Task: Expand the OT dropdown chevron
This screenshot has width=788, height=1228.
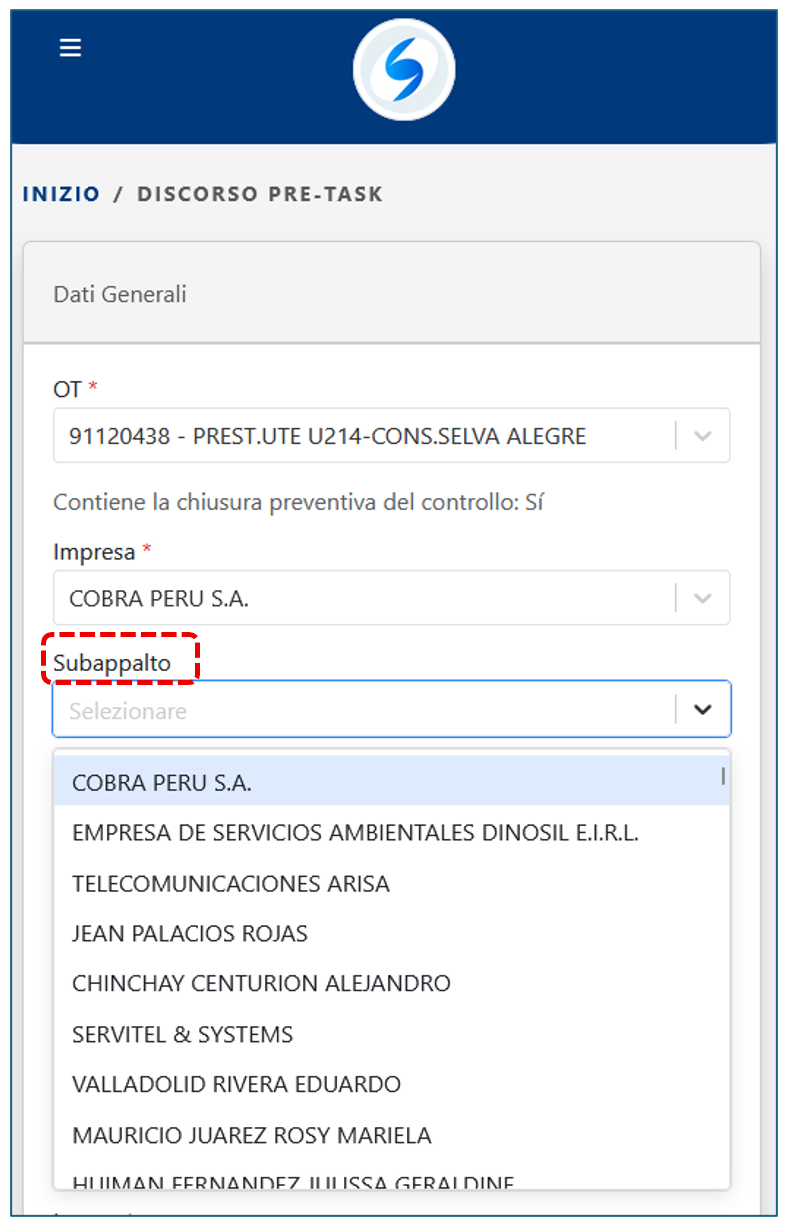Action: (x=703, y=436)
